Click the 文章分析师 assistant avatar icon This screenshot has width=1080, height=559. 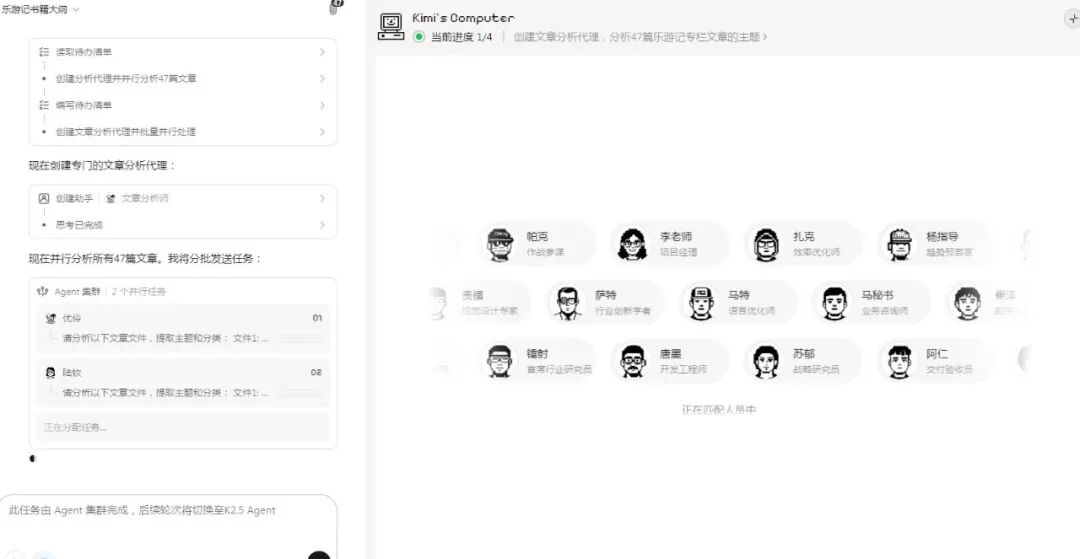[x=111, y=198]
